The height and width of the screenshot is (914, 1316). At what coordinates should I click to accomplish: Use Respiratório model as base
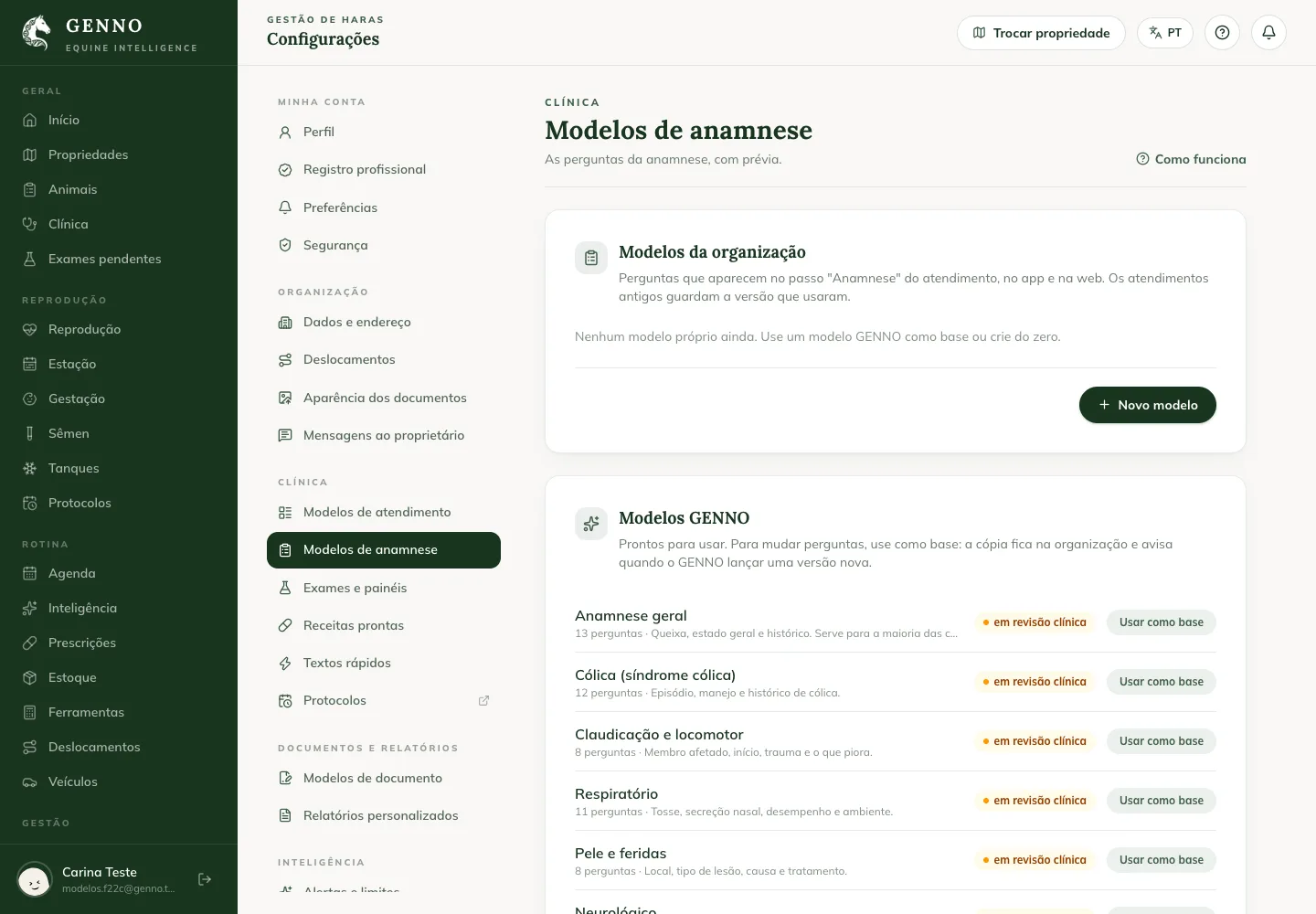pos(1162,801)
